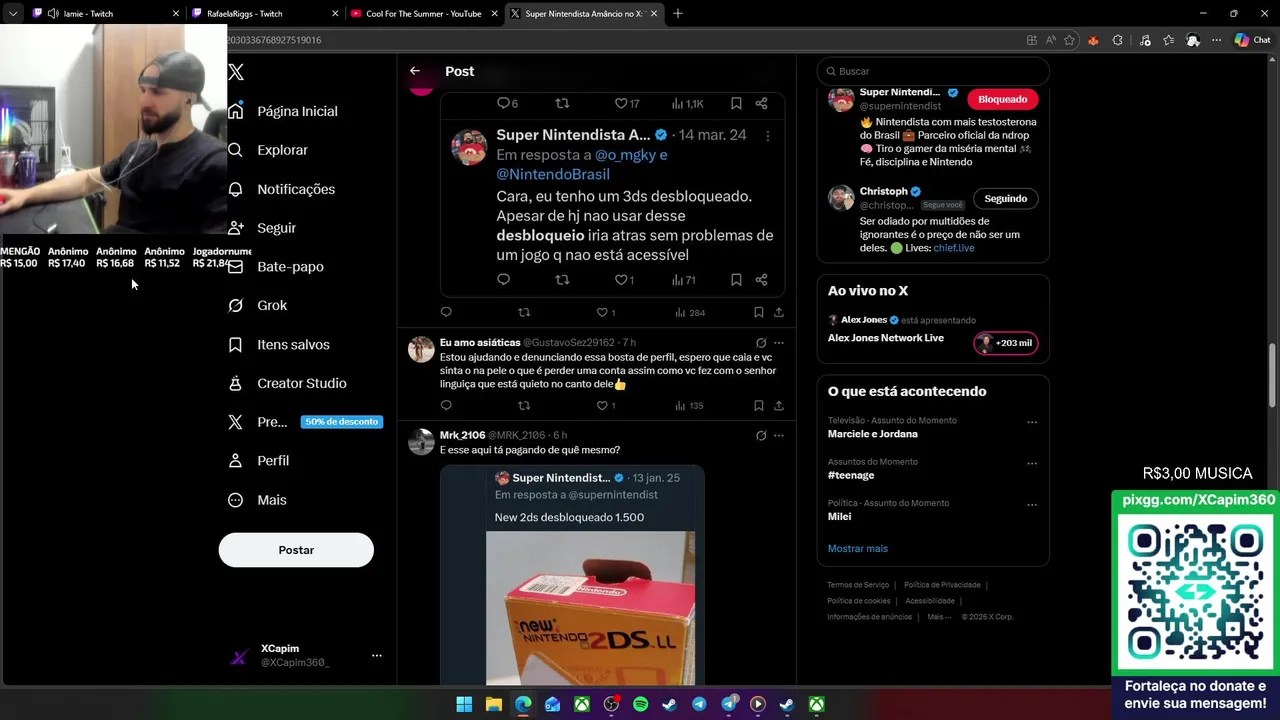1280x720 pixels.
Task: Open Bate-papo in the sidebar
Action: (x=276, y=267)
